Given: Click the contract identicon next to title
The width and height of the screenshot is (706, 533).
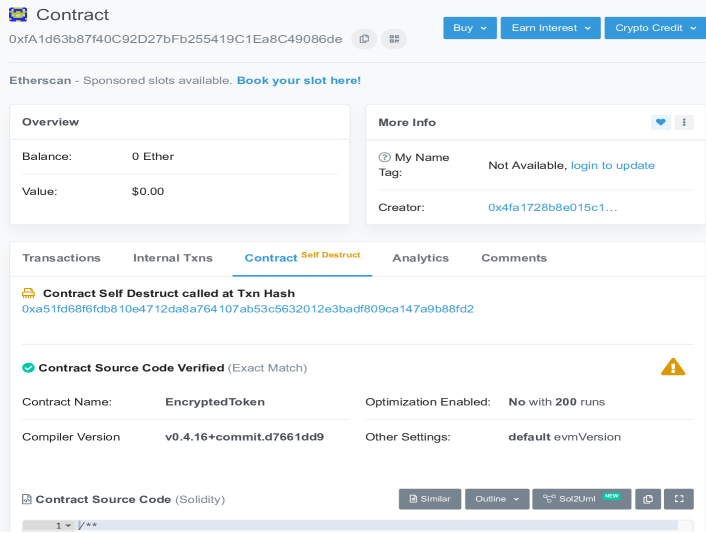Looking at the screenshot, I should click(x=18, y=15).
